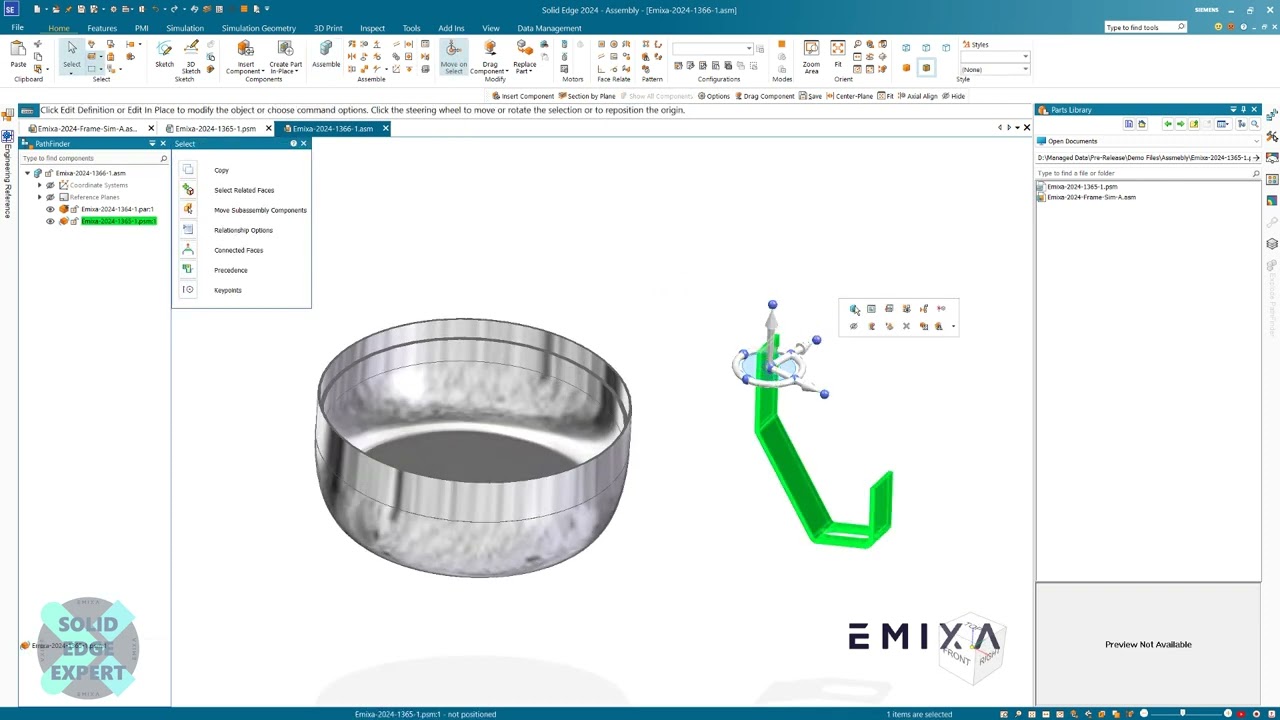1280x720 pixels.
Task: Click the Copy icon in Select panel
Action: tap(188, 170)
